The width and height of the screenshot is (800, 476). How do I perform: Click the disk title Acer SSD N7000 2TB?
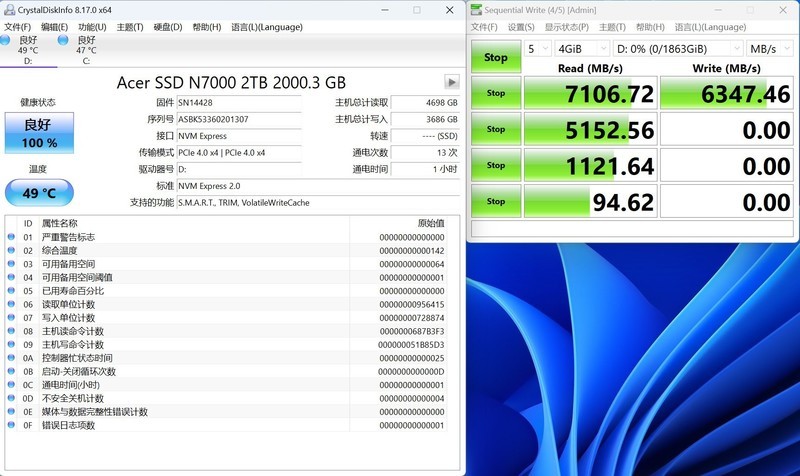tap(231, 82)
